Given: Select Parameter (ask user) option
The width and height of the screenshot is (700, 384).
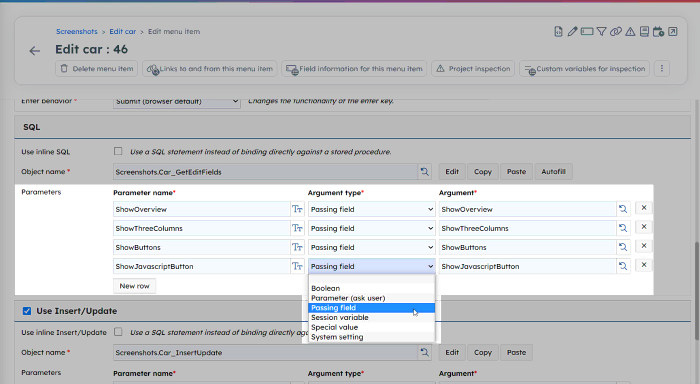Looking at the screenshot, I should click(371, 298).
